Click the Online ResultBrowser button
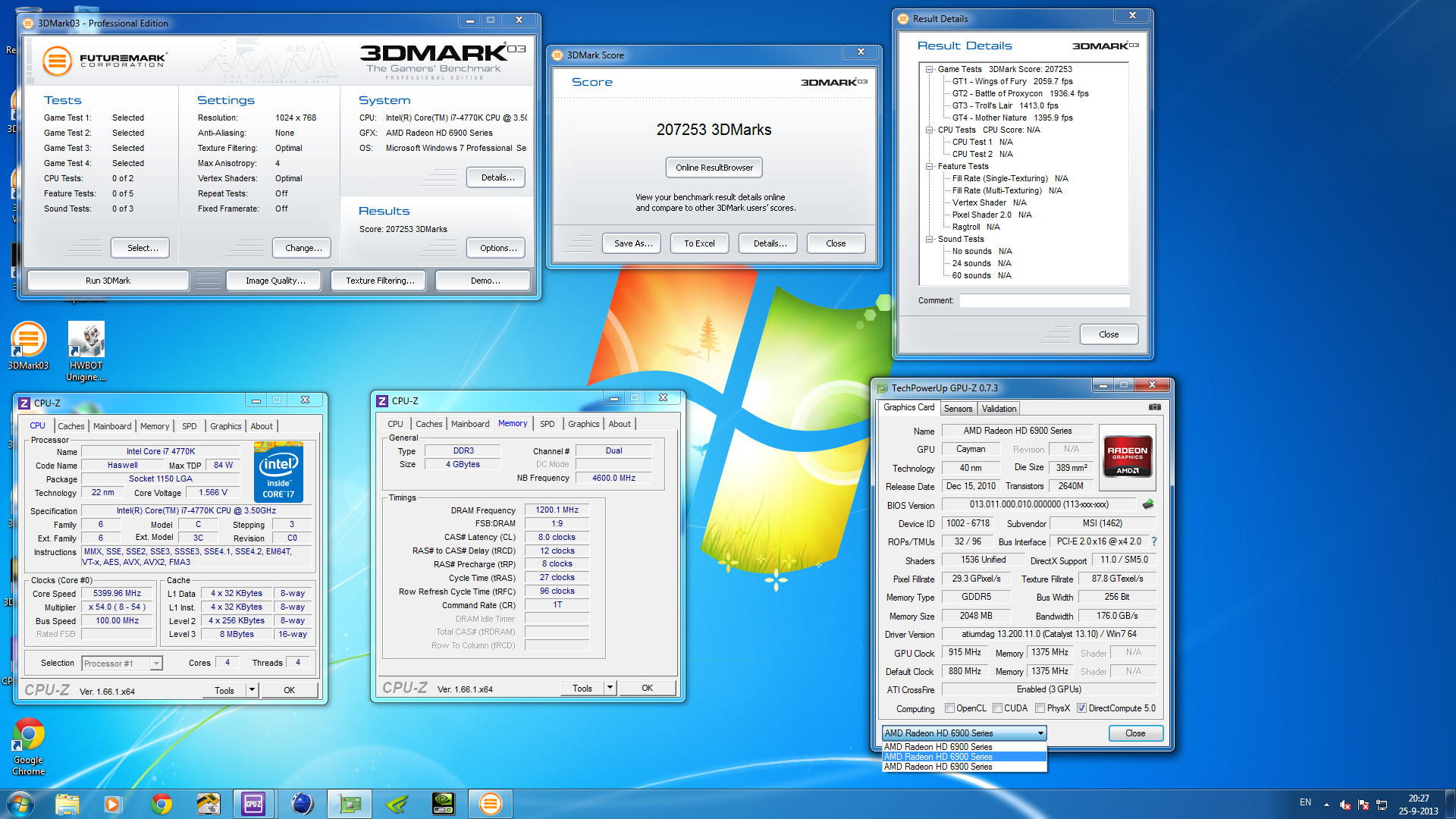1456x819 pixels. [x=714, y=168]
